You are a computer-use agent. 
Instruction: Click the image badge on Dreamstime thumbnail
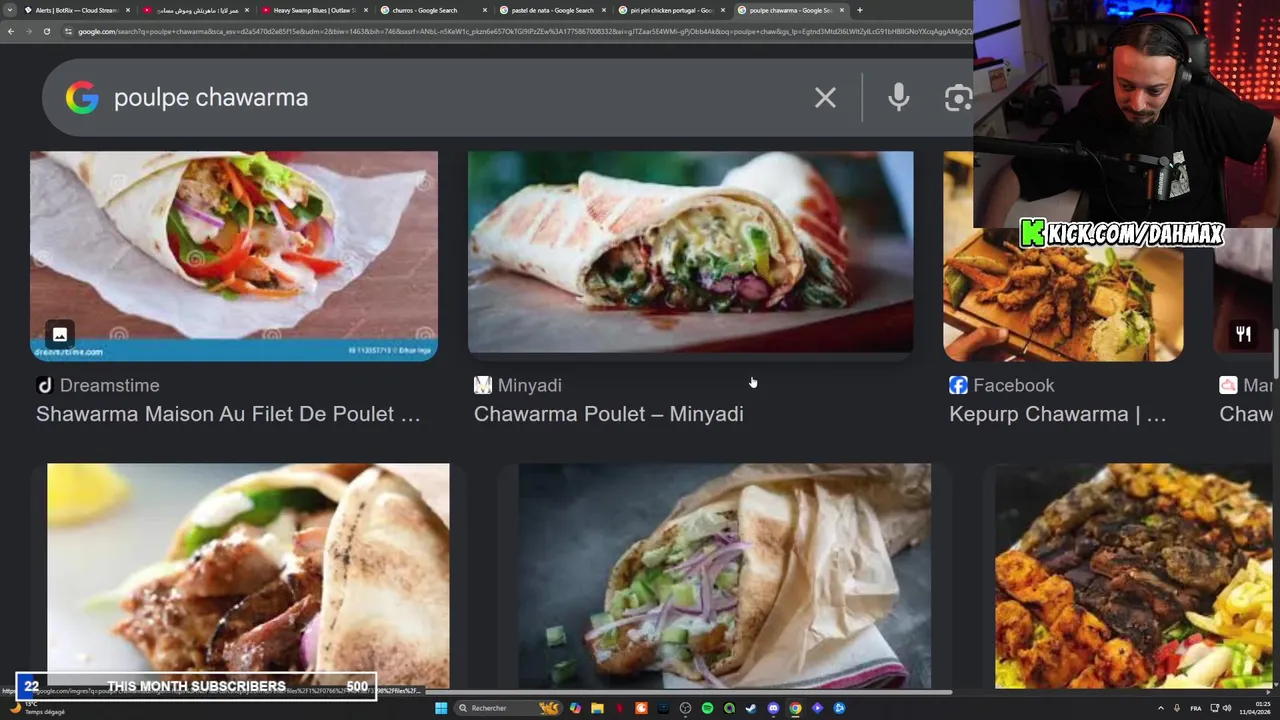[60, 334]
